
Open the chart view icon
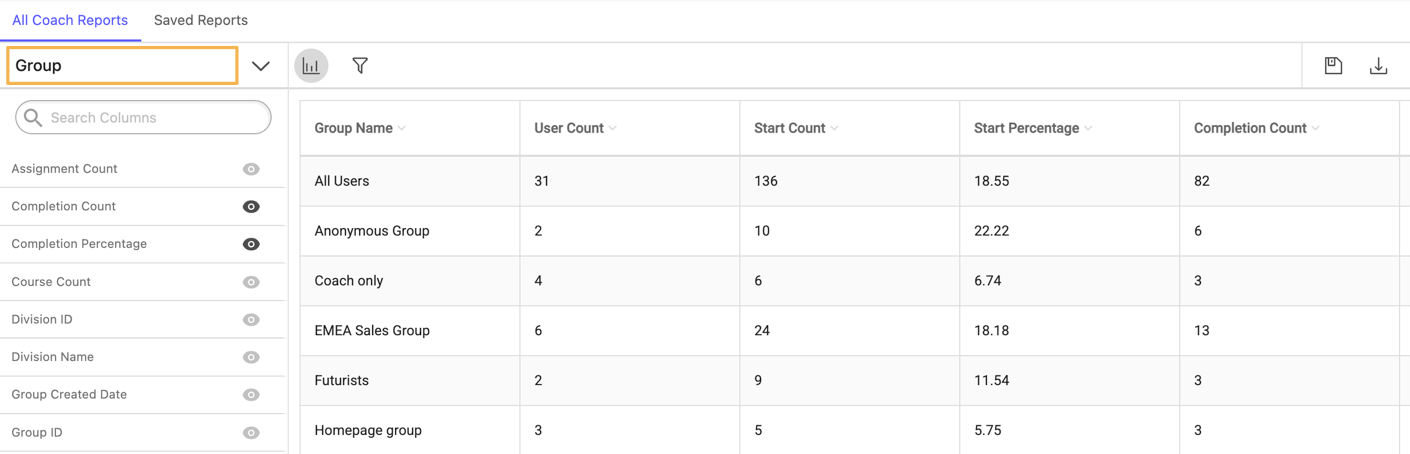coord(311,66)
